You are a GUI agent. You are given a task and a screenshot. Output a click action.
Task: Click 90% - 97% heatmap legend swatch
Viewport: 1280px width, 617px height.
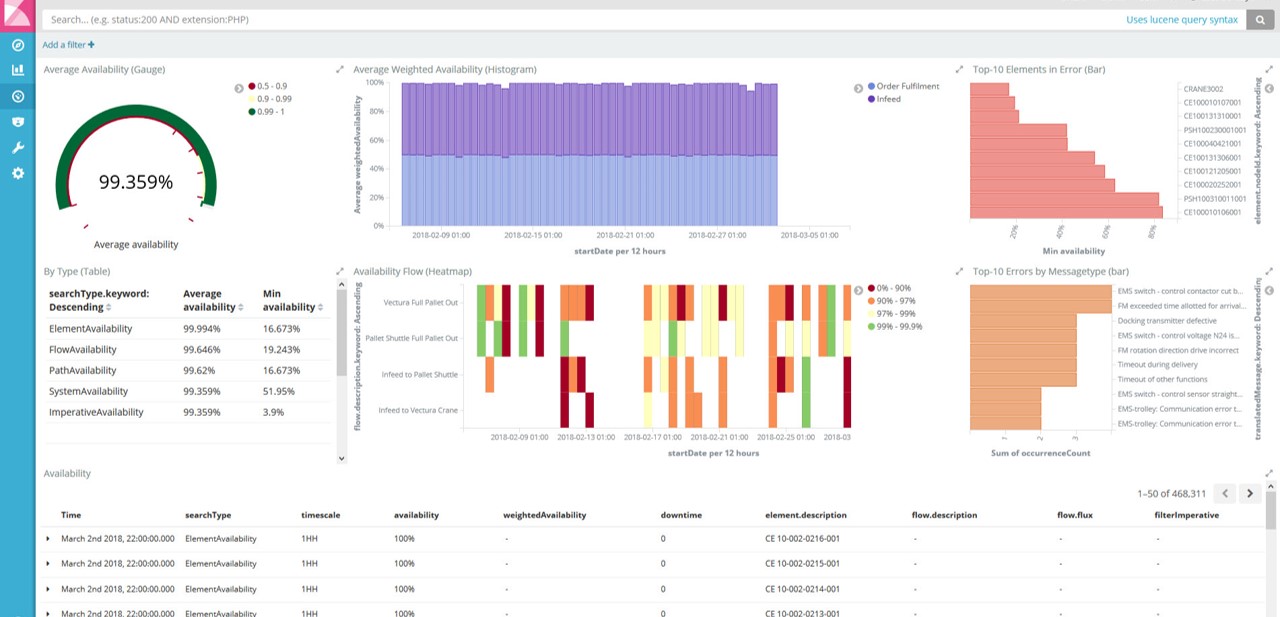pos(871,301)
